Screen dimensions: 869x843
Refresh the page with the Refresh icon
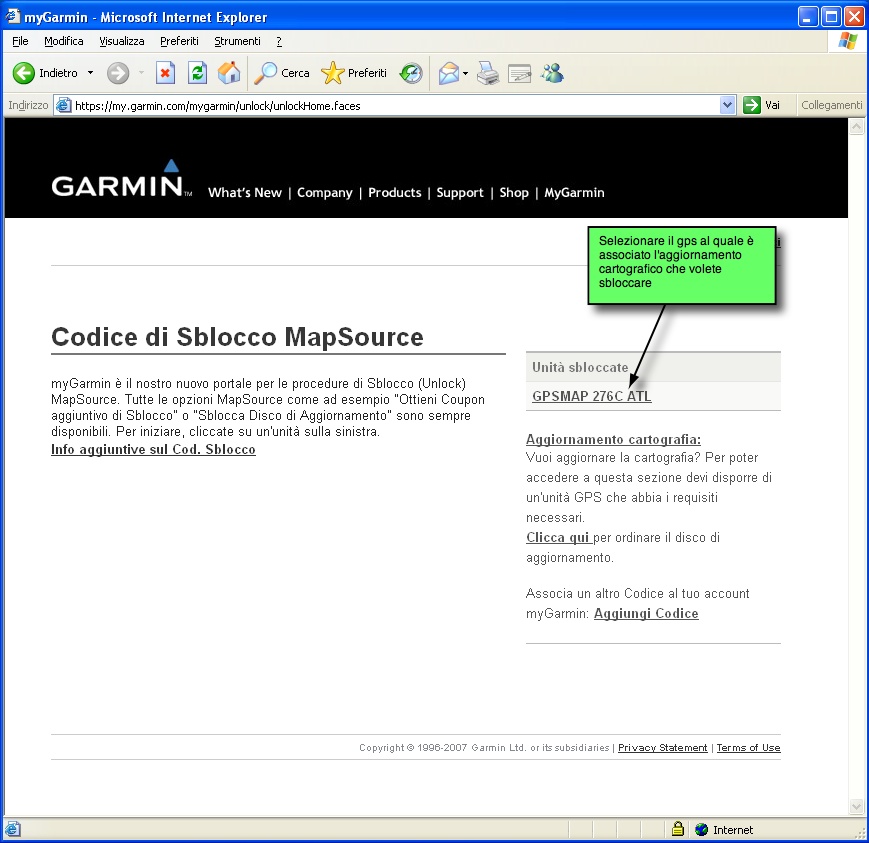pos(198,73)
